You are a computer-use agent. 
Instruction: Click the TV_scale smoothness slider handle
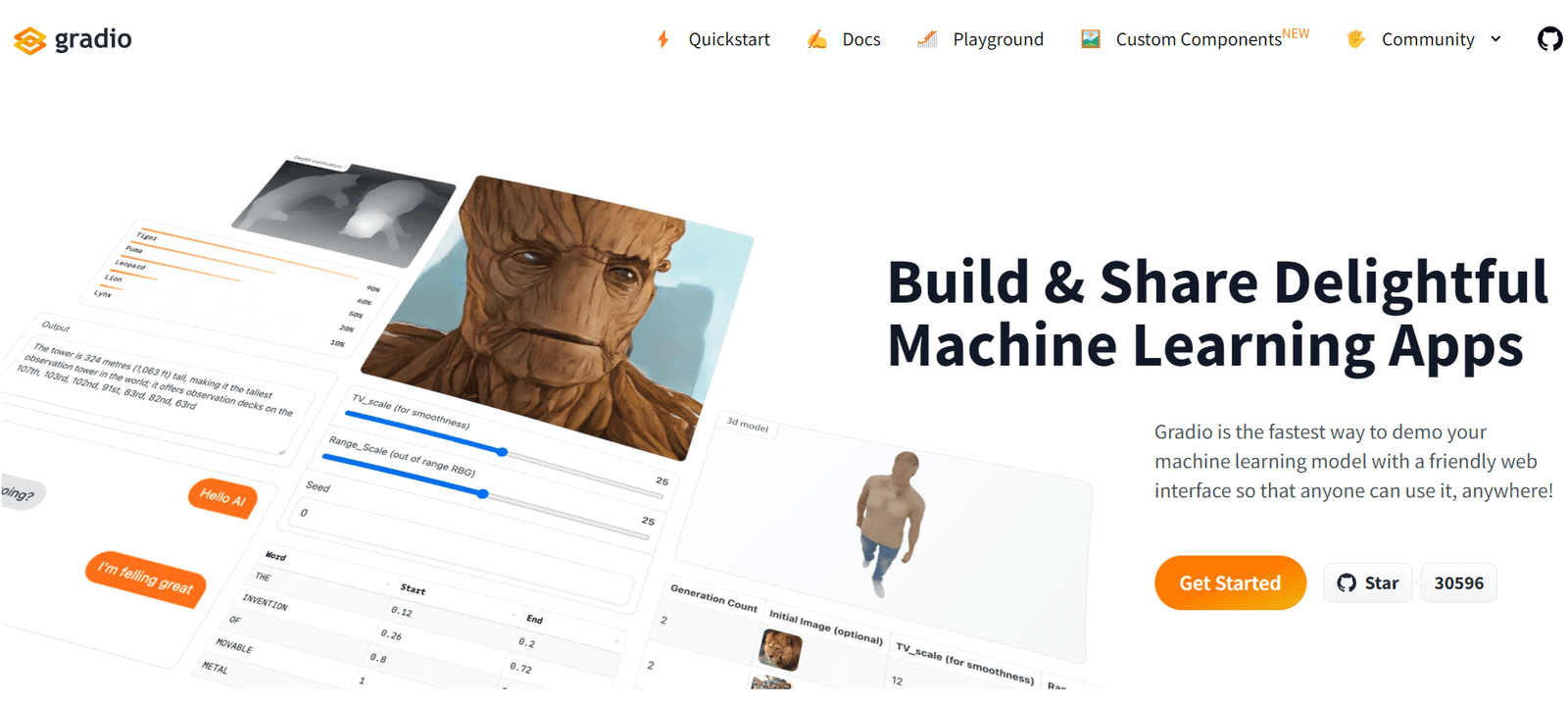point(503,452)
